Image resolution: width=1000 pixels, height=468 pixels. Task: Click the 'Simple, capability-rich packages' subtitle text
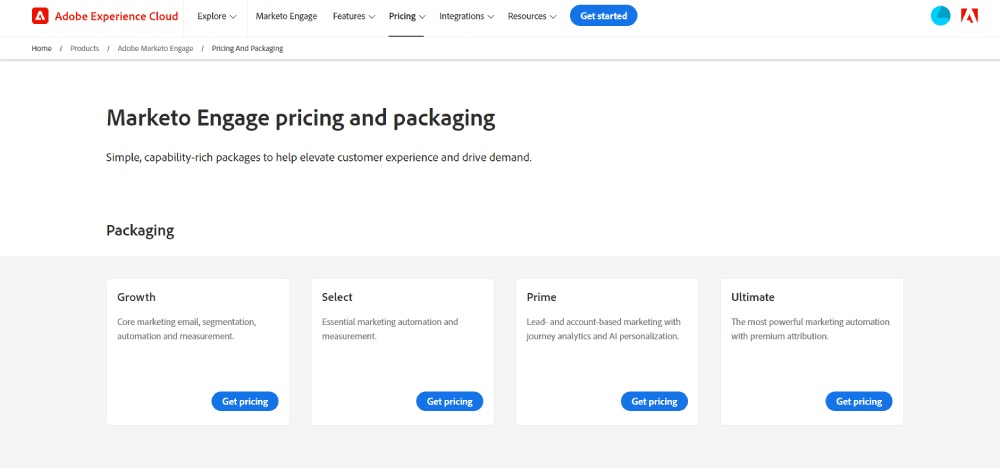click(319, 157)
